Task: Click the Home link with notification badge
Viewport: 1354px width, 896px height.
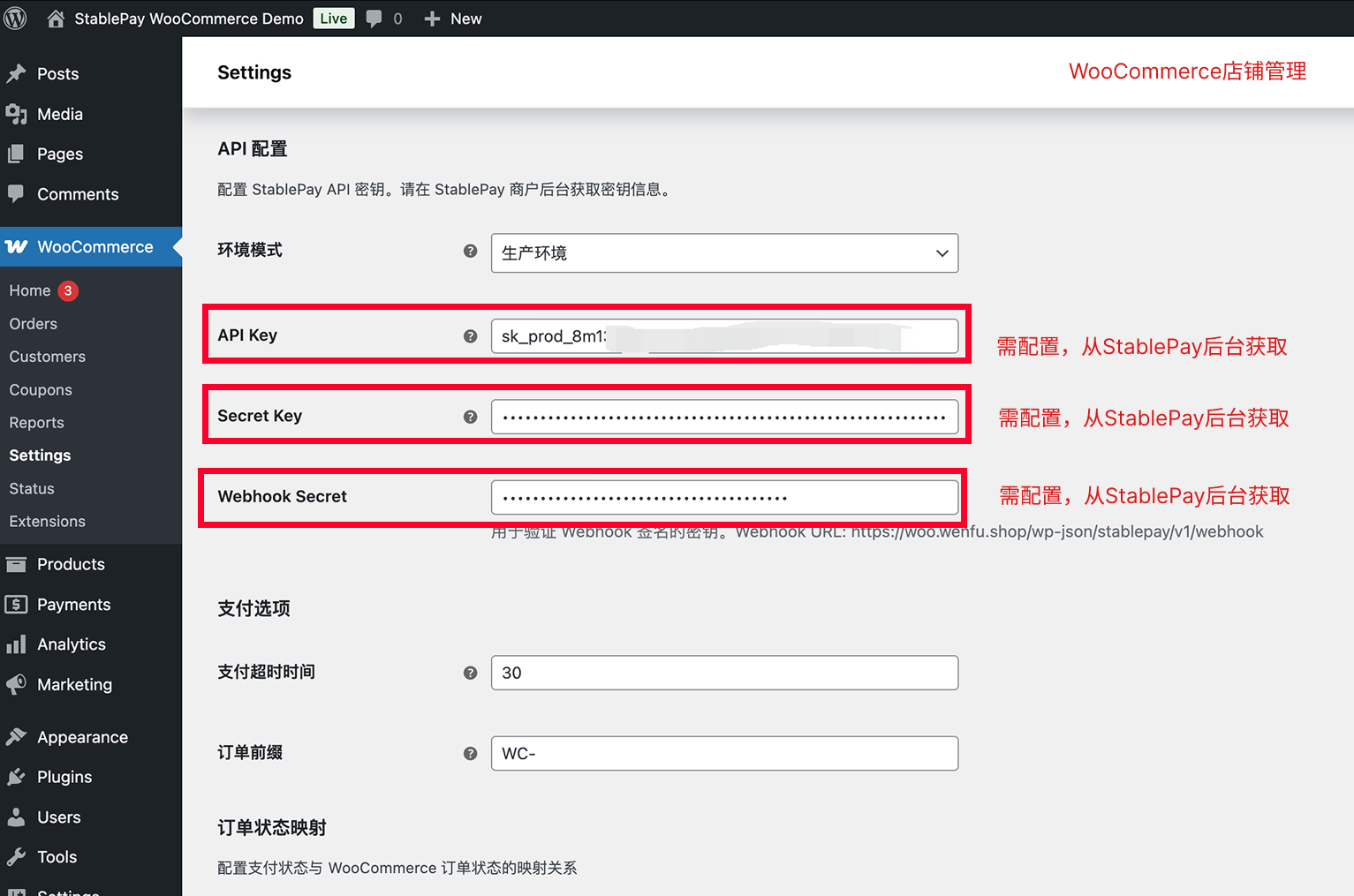Action: click(x=29, y=290)
